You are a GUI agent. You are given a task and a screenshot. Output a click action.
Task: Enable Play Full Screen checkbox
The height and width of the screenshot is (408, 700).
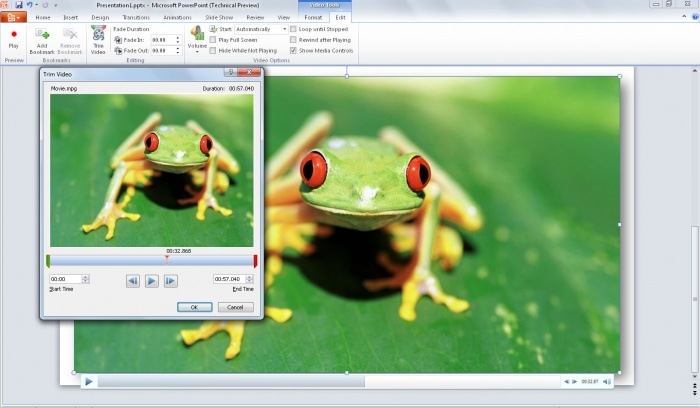click(x=213, y=40)
